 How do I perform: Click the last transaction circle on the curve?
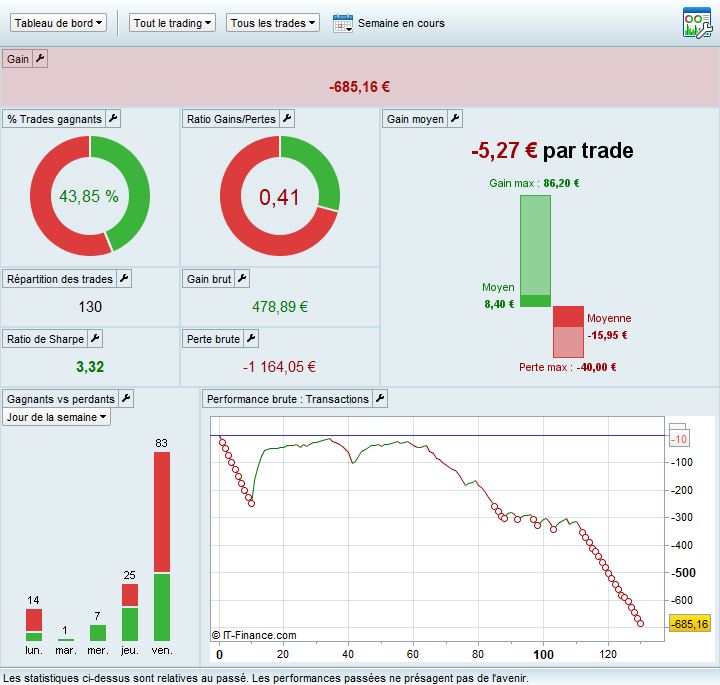pyautogui.click(x=641, y=623)
